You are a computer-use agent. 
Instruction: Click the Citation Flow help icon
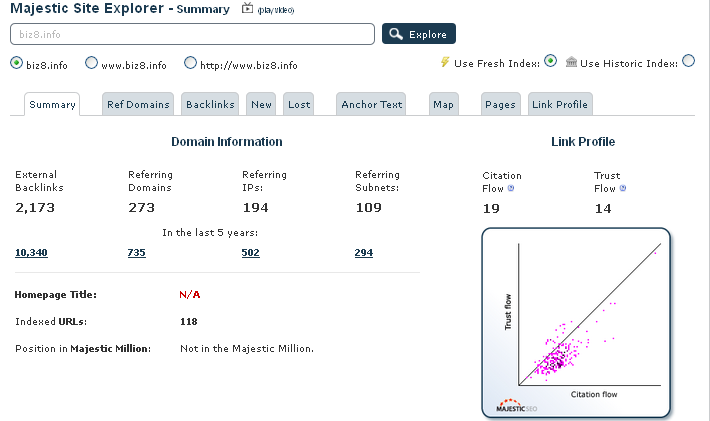click(x=511, y=188)
